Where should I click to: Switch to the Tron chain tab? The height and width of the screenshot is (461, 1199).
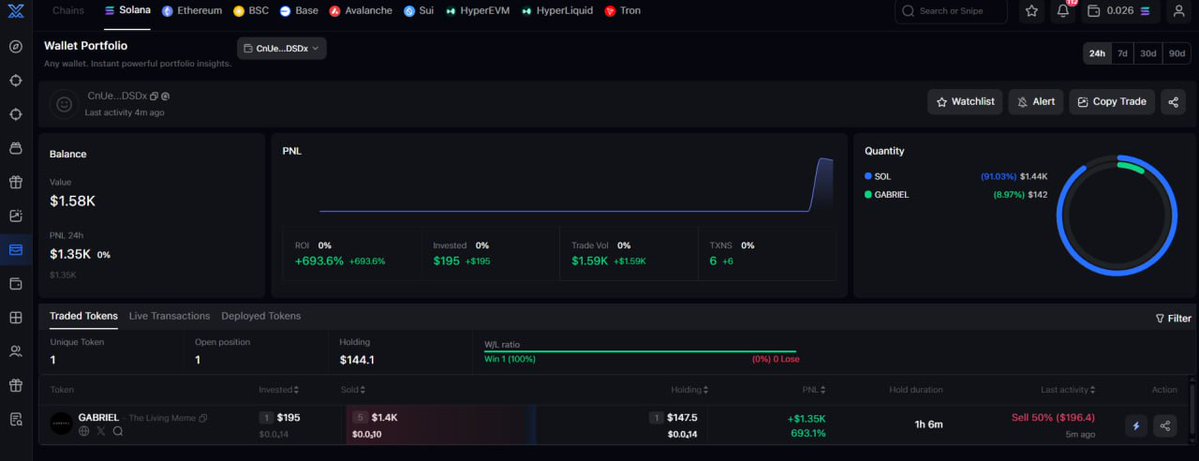(622, 11)
